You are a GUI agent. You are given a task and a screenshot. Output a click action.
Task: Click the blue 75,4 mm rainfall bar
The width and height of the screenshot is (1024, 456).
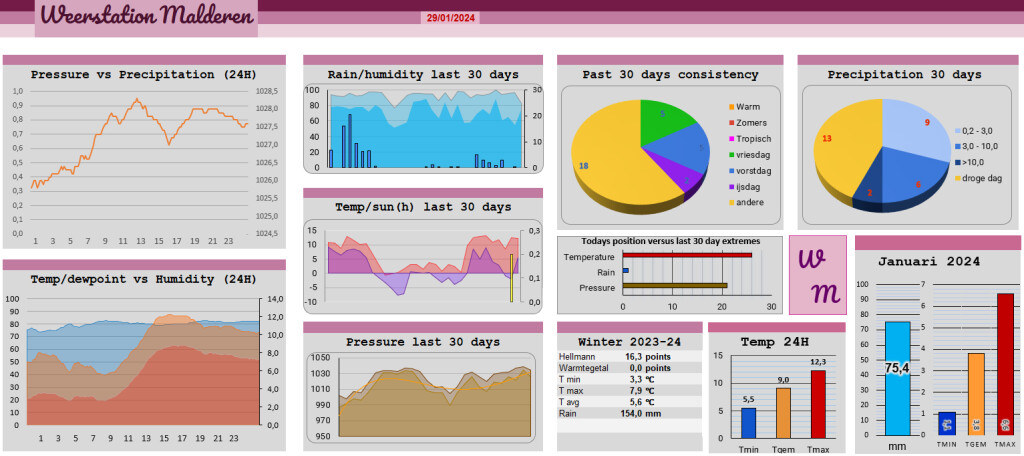coord(897,378)
